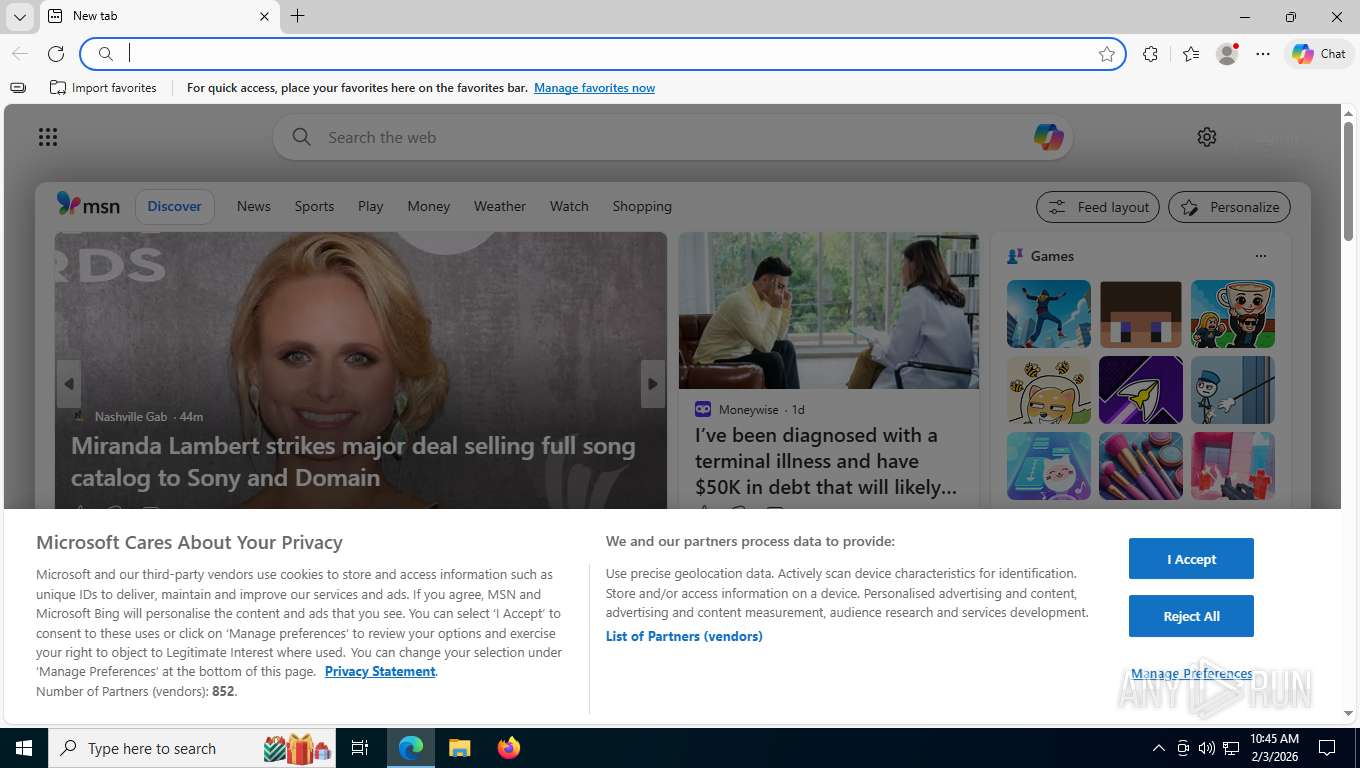Select the News tab

pos(254,206)
